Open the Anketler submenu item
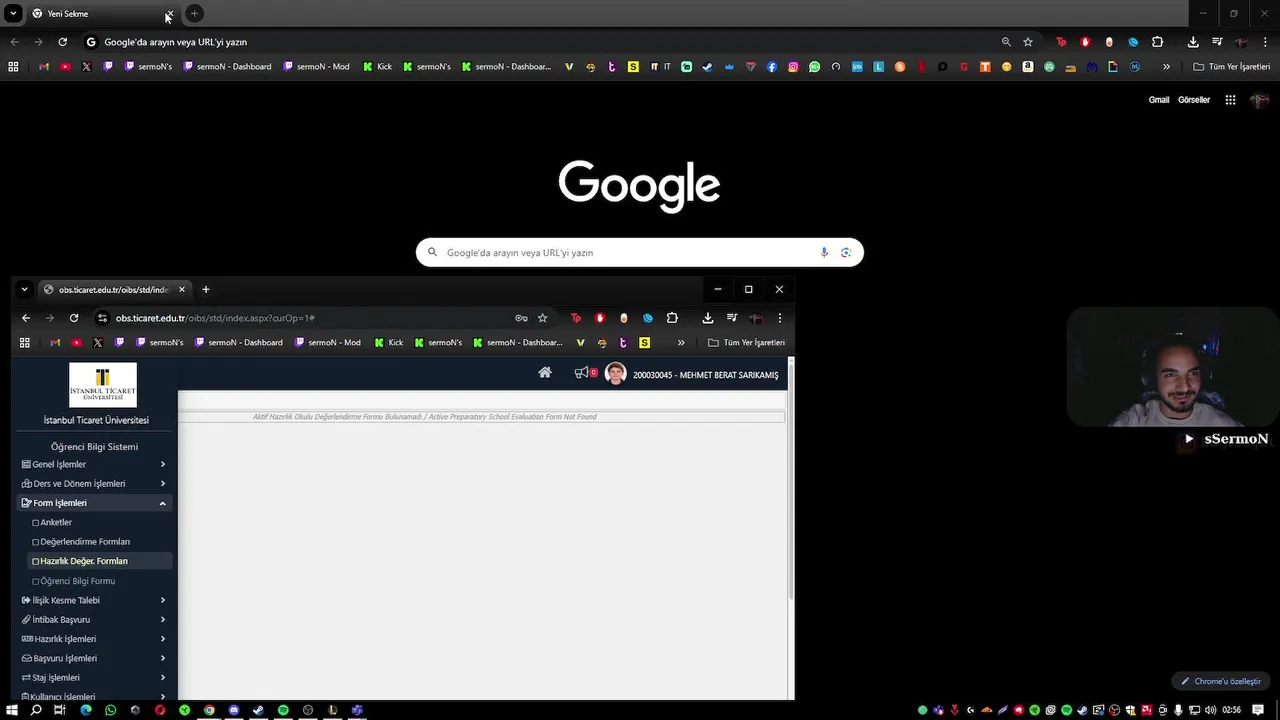 pos(56,522)
